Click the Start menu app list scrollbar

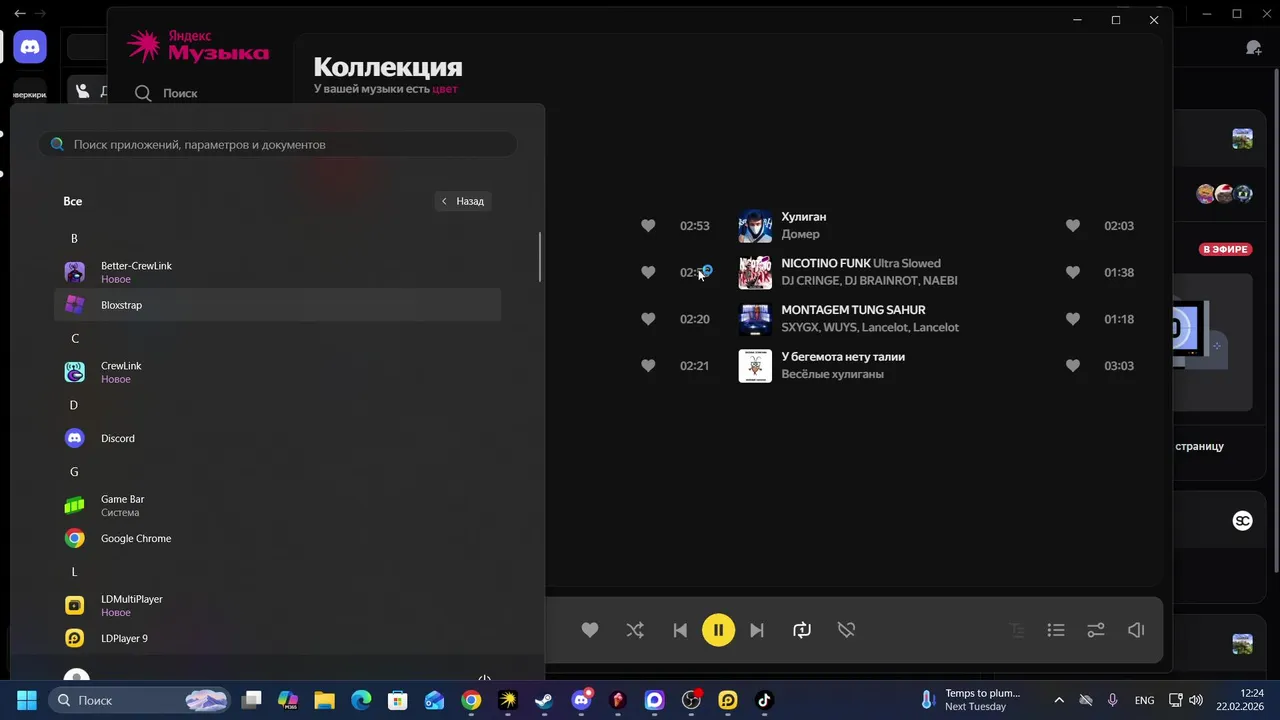[540, 257]
